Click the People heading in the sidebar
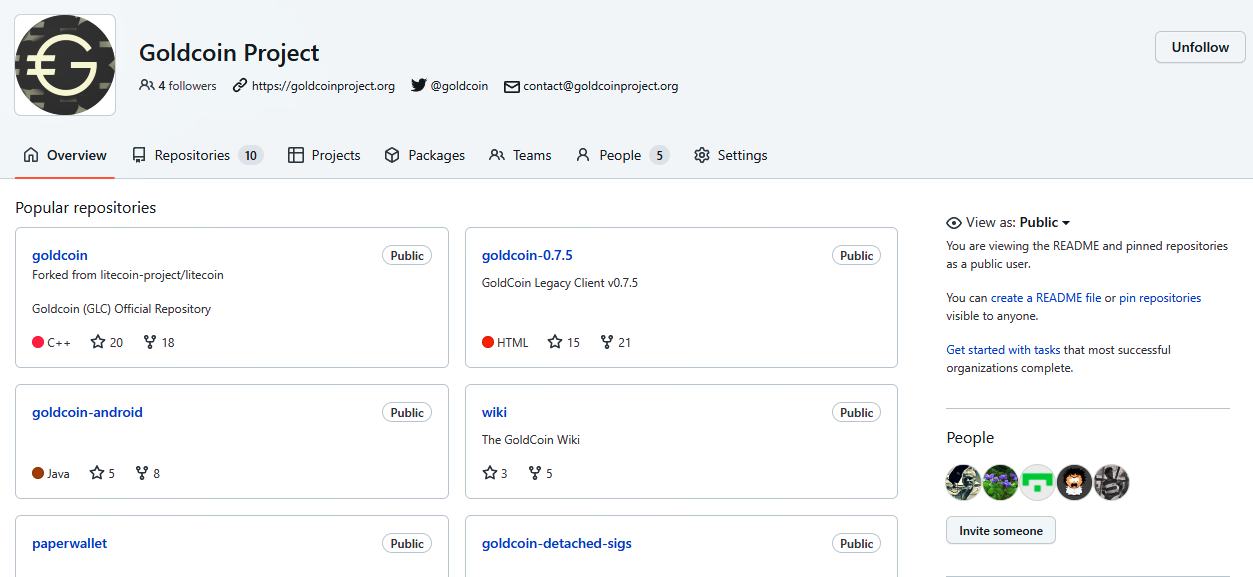The width and height of the screenshot is (1253, 577). tap(970, 438)
